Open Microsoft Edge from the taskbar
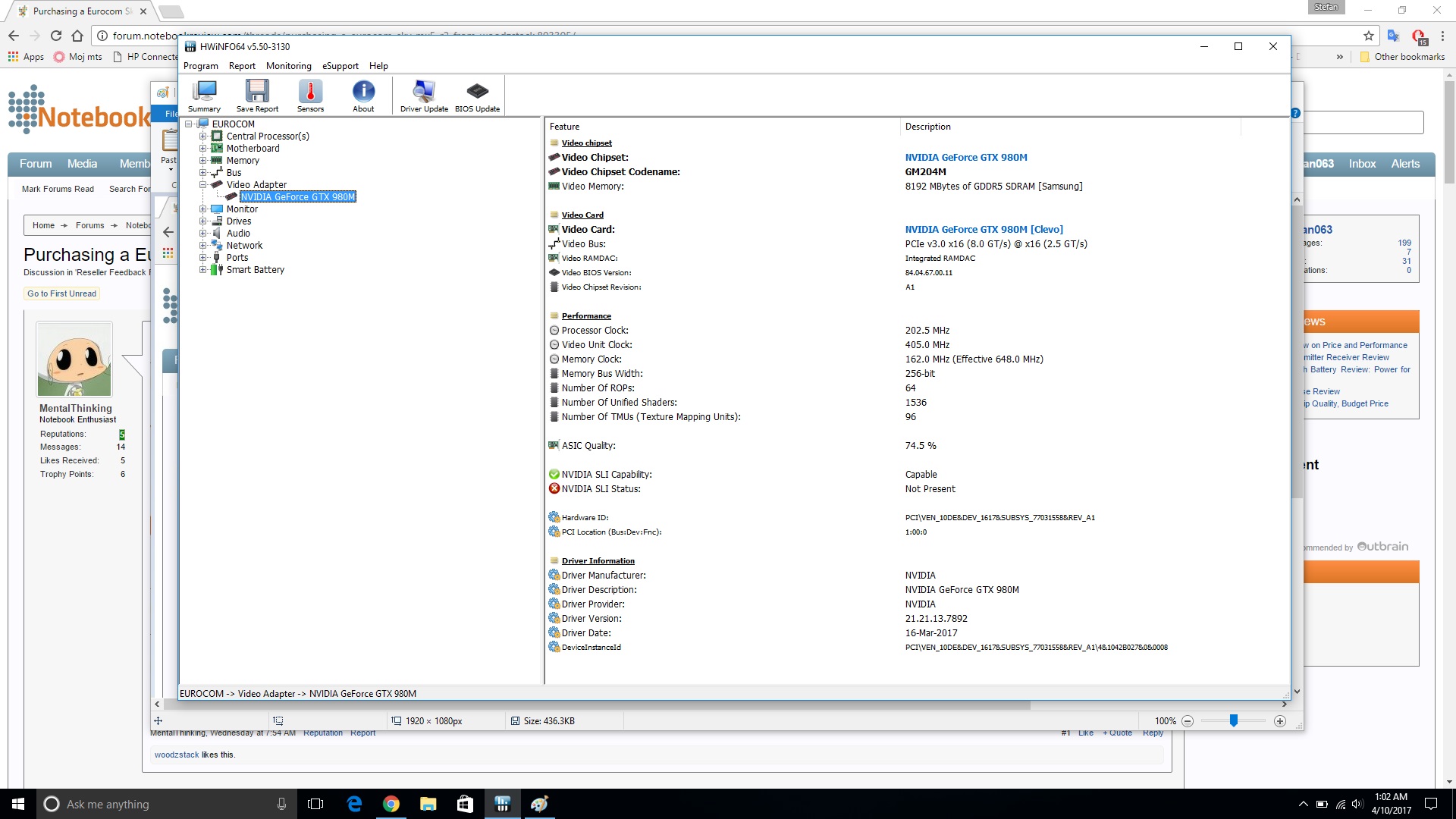Viewport: 1456px width, 819px height. click(354, 804)
